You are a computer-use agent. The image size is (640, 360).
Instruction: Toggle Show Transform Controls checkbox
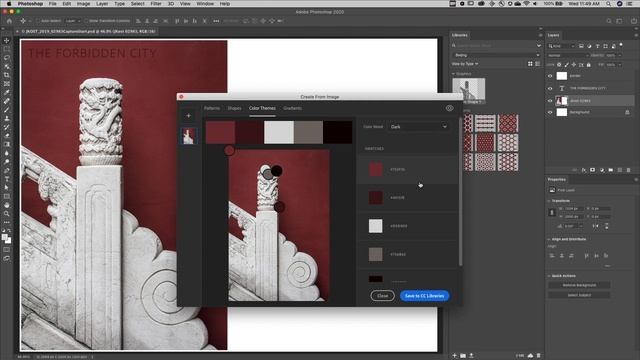click(x=87, y=21)
